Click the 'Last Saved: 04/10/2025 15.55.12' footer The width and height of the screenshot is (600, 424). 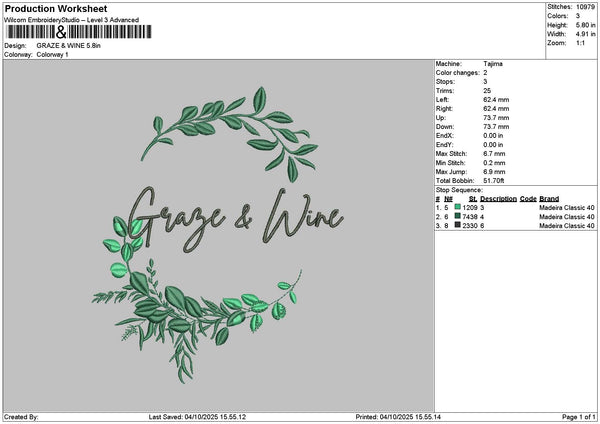(197, 417)
